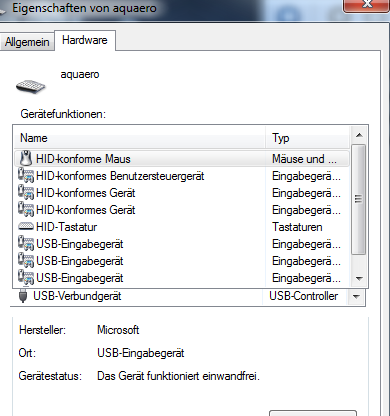Sort list by Name column header

click(x=139, y=138)
